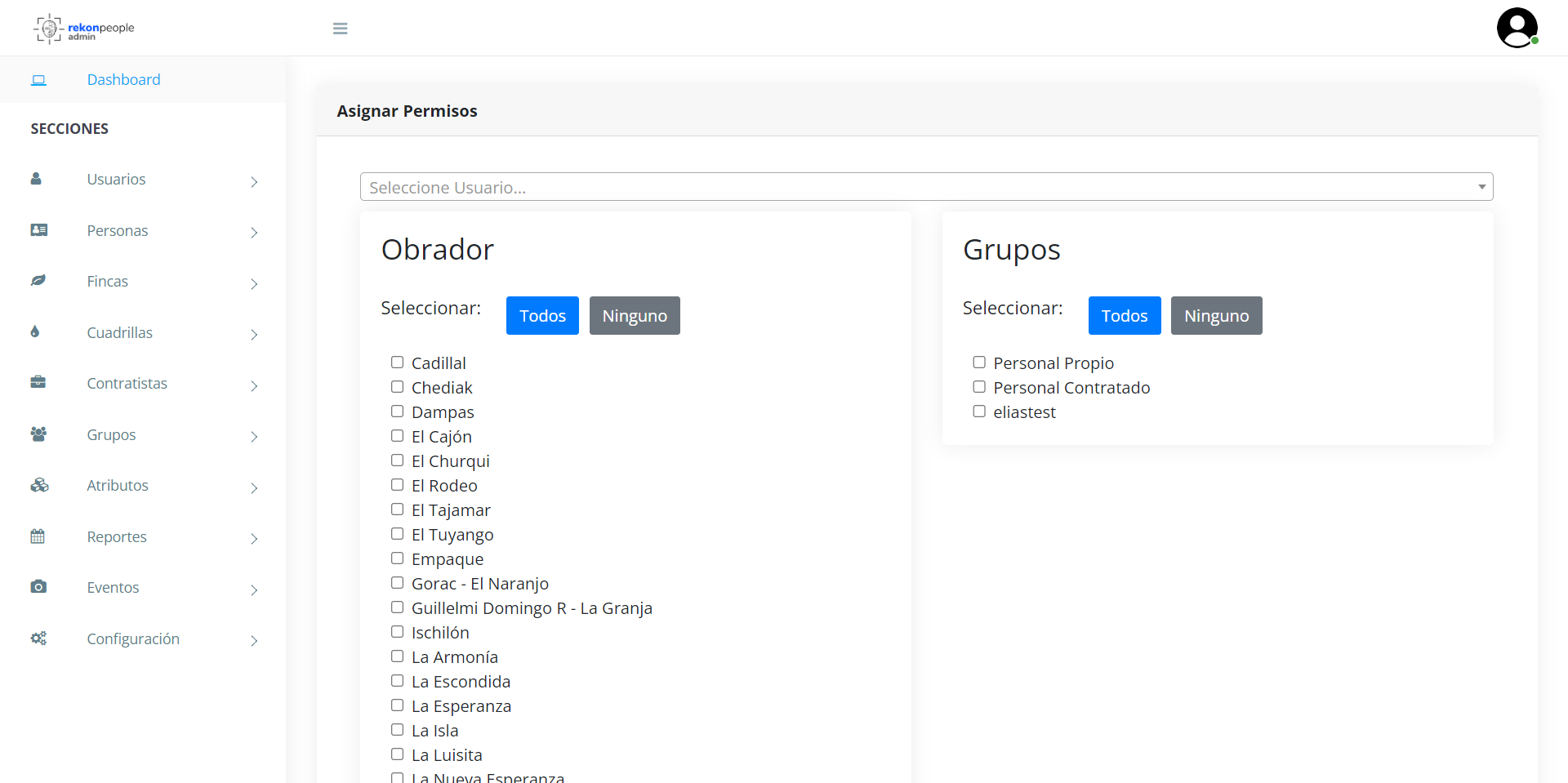This screenshot has width=1568, height=783.
Task: Open the Personas menu entry
Action: [x=118, y=230]
